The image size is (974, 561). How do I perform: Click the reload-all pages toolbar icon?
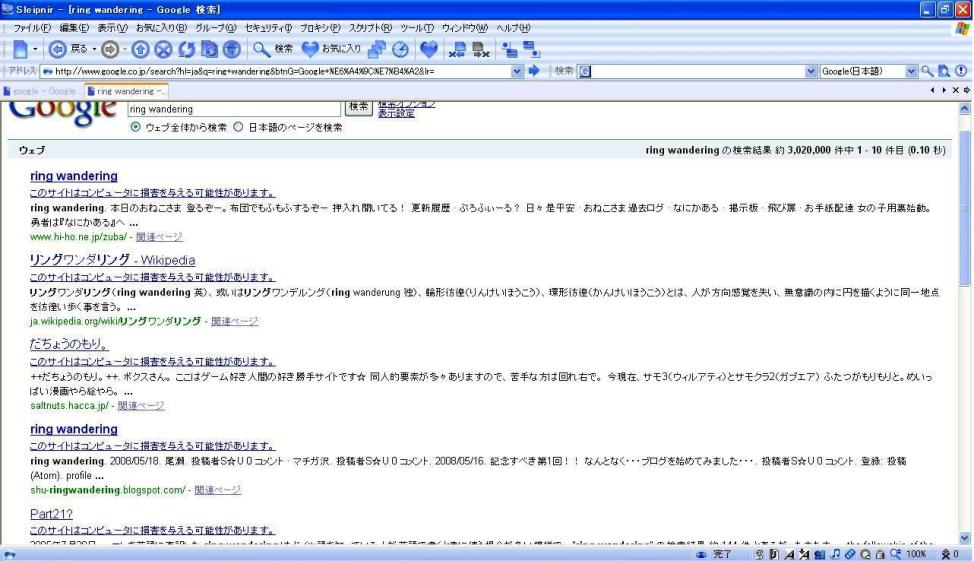coord(209,49)
